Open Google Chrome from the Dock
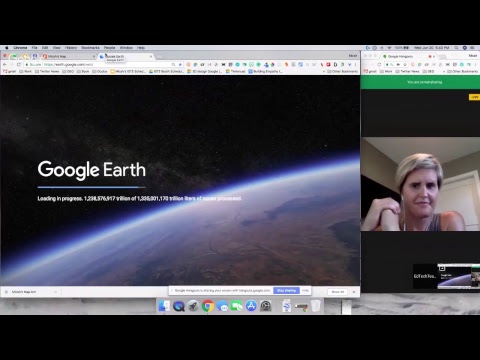This screenshot has height=360, width=480. coord(208,306)
